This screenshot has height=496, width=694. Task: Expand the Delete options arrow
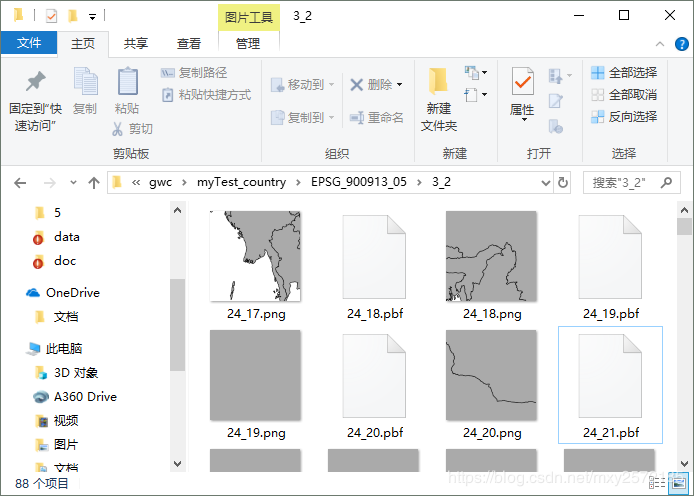400,85
